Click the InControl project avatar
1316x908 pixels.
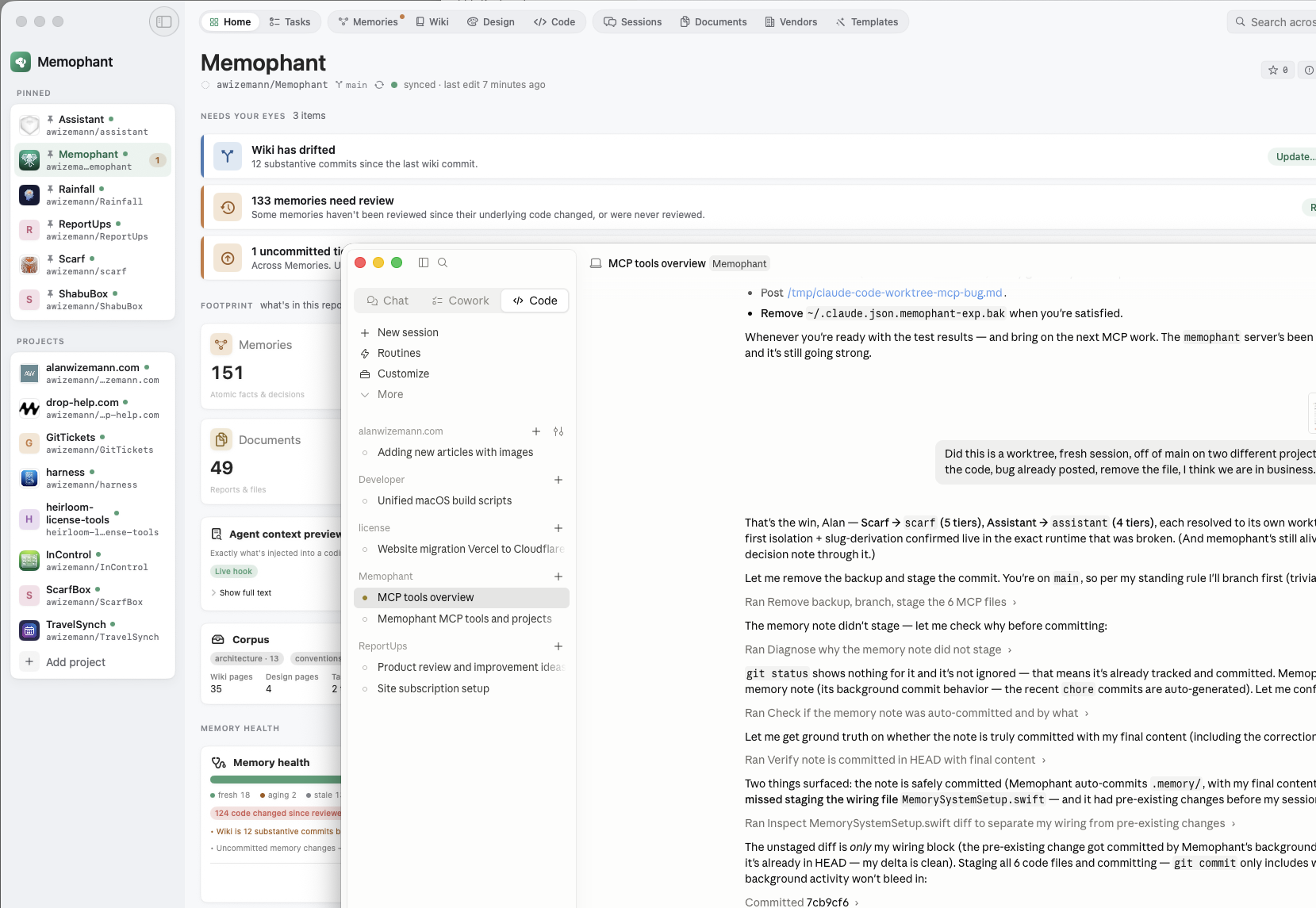coord(29,561)
